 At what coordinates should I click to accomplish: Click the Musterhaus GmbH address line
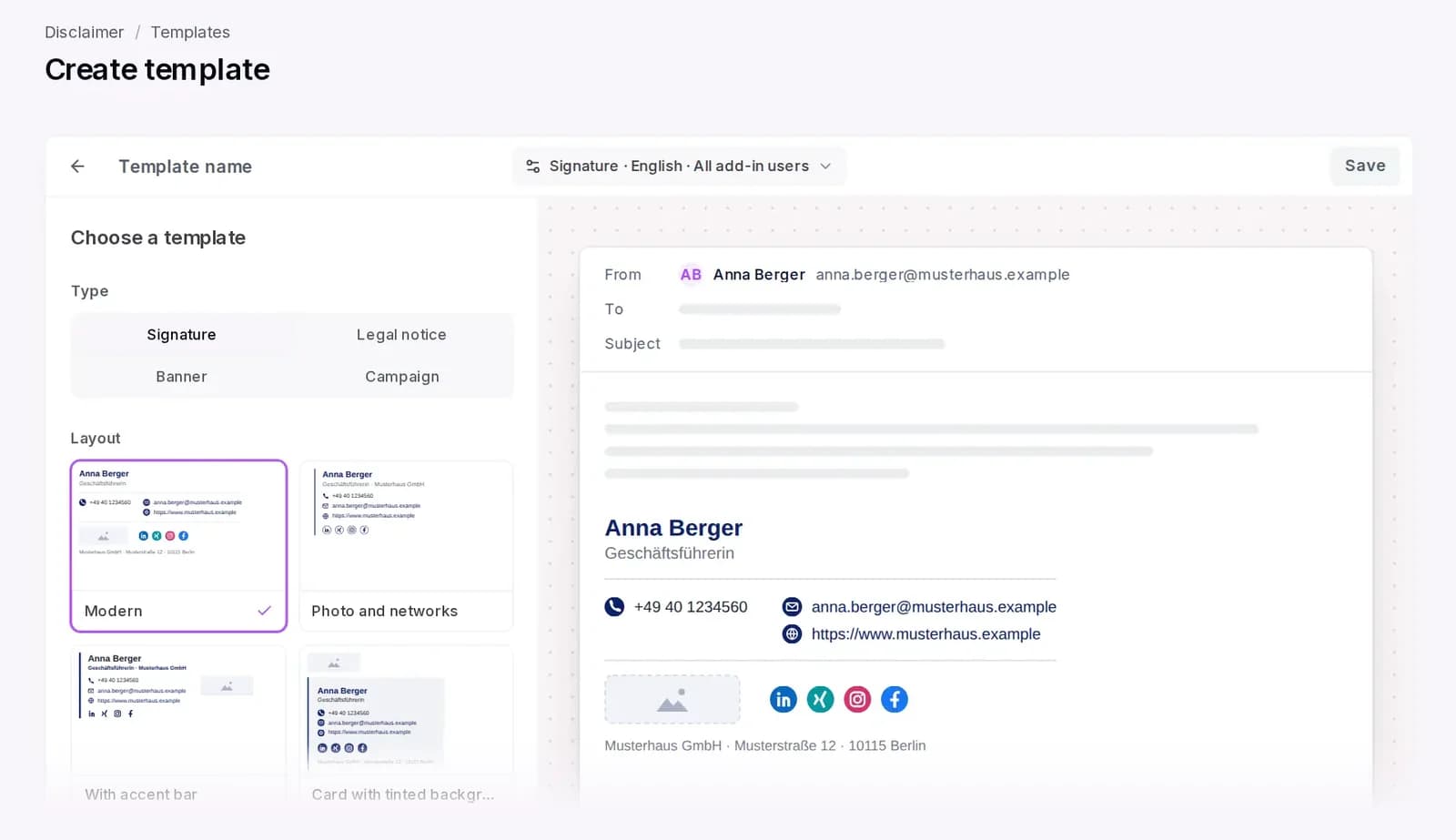tap(764, 745)
